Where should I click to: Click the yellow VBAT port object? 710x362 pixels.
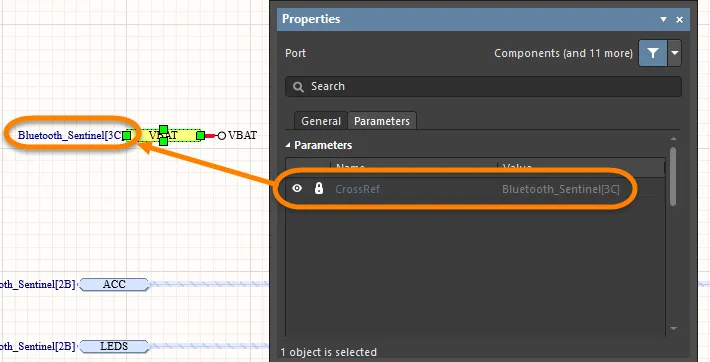click(163, 135)
